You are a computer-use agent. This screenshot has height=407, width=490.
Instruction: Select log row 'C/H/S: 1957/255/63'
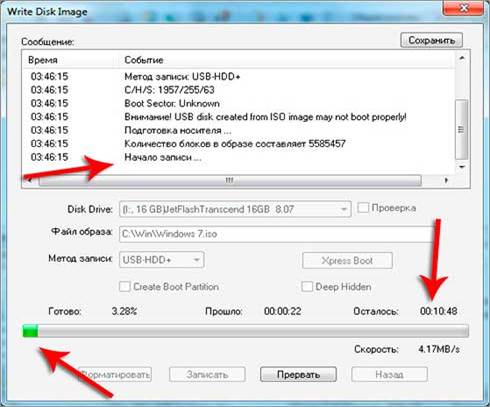[x=238, y=90]
